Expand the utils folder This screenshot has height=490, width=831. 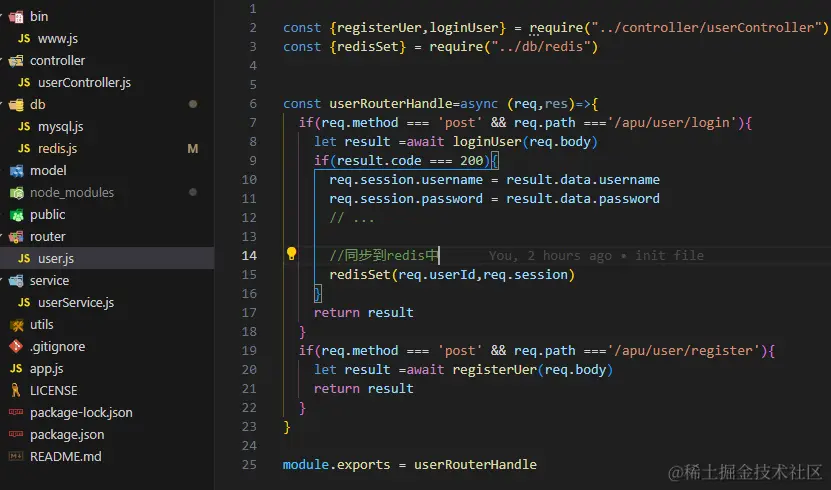pyautogui.click(x=41, y=325)
